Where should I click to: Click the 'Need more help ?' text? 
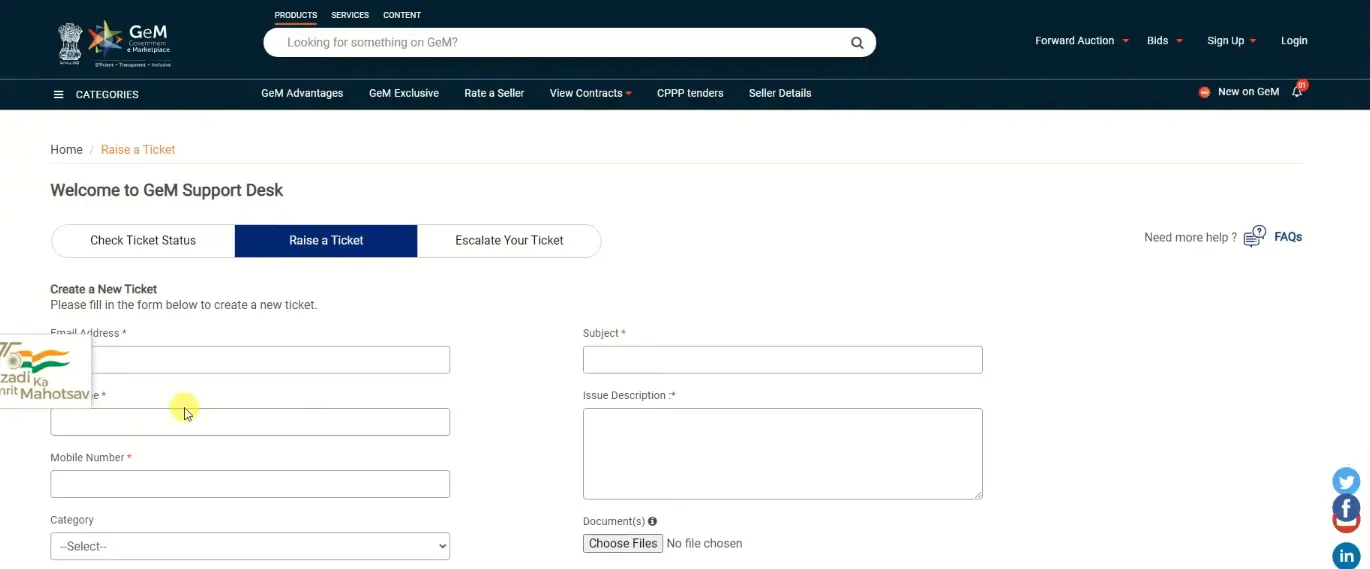pos(1190,238)
